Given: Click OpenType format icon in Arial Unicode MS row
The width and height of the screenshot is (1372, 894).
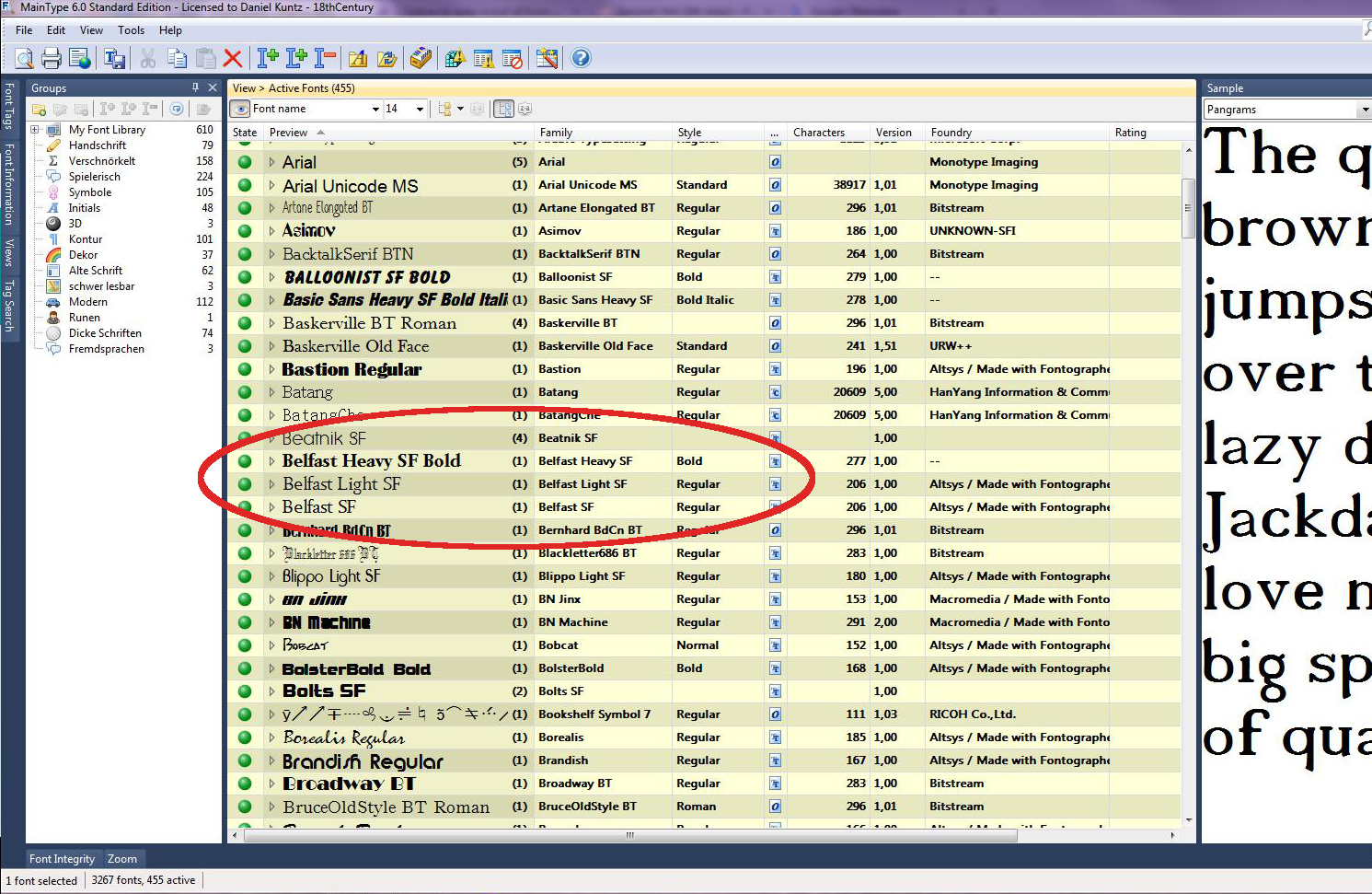Looking at the screenshot, I should (x=775, y=185).
